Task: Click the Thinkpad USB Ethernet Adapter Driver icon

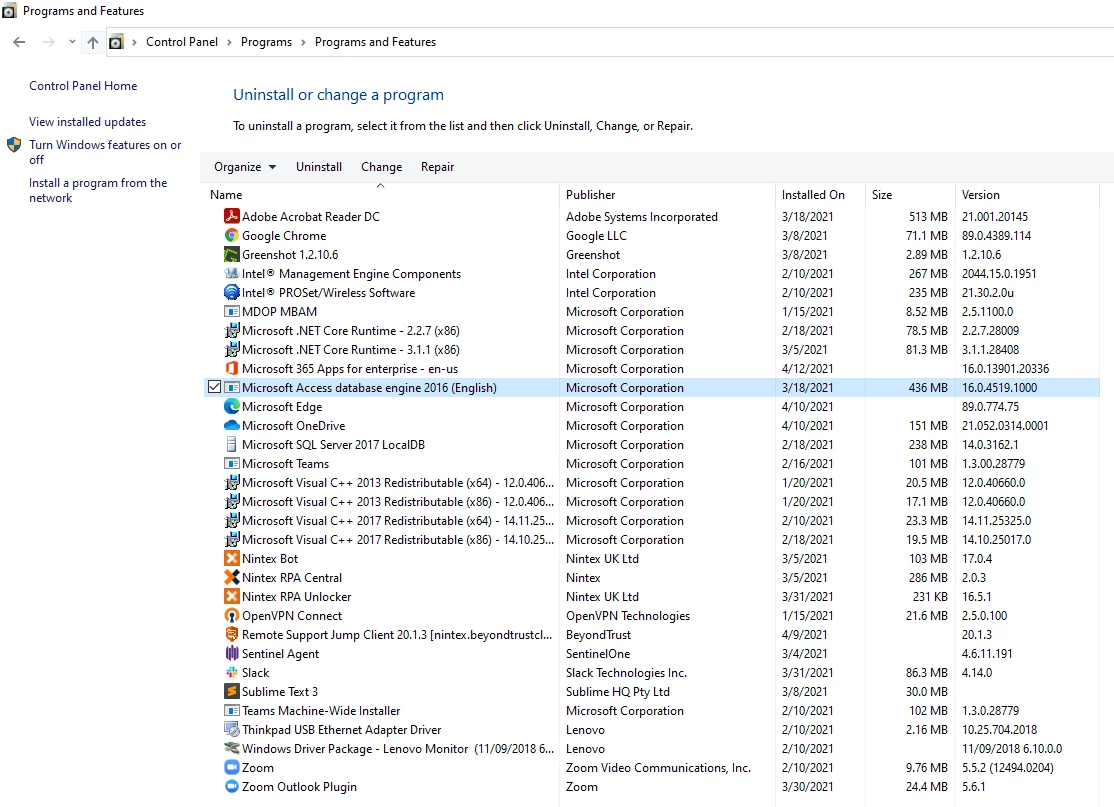Action: 232,730
